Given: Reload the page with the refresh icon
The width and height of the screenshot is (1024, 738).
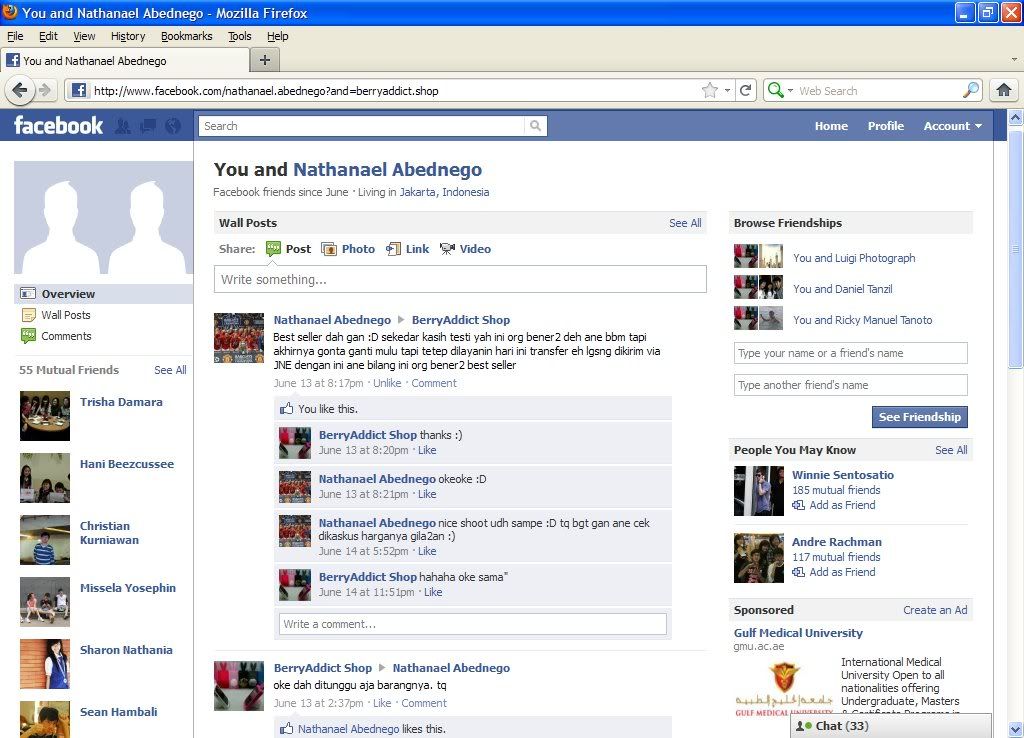Looking at the screenshot, I should click(745, 90).
